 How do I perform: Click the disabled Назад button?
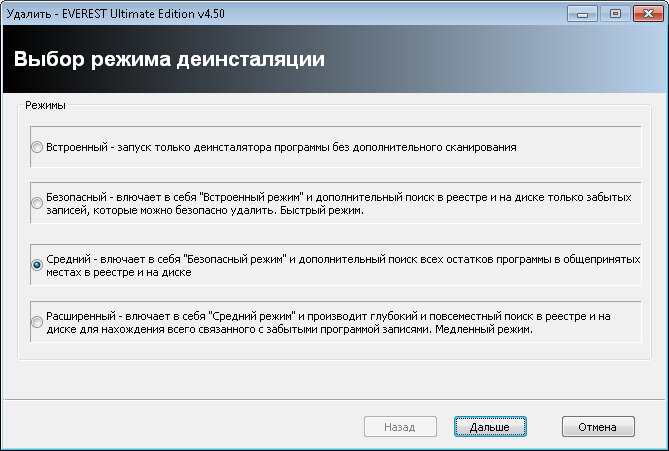point(400,427)
